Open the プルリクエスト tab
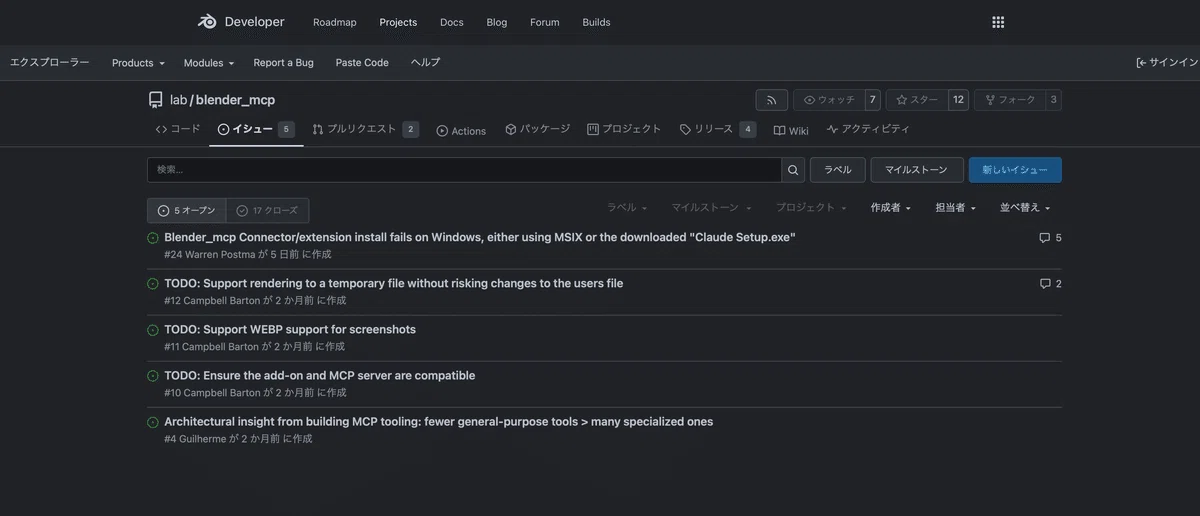This screenshot has height=516, width=1200. click(x=365, y=129)
